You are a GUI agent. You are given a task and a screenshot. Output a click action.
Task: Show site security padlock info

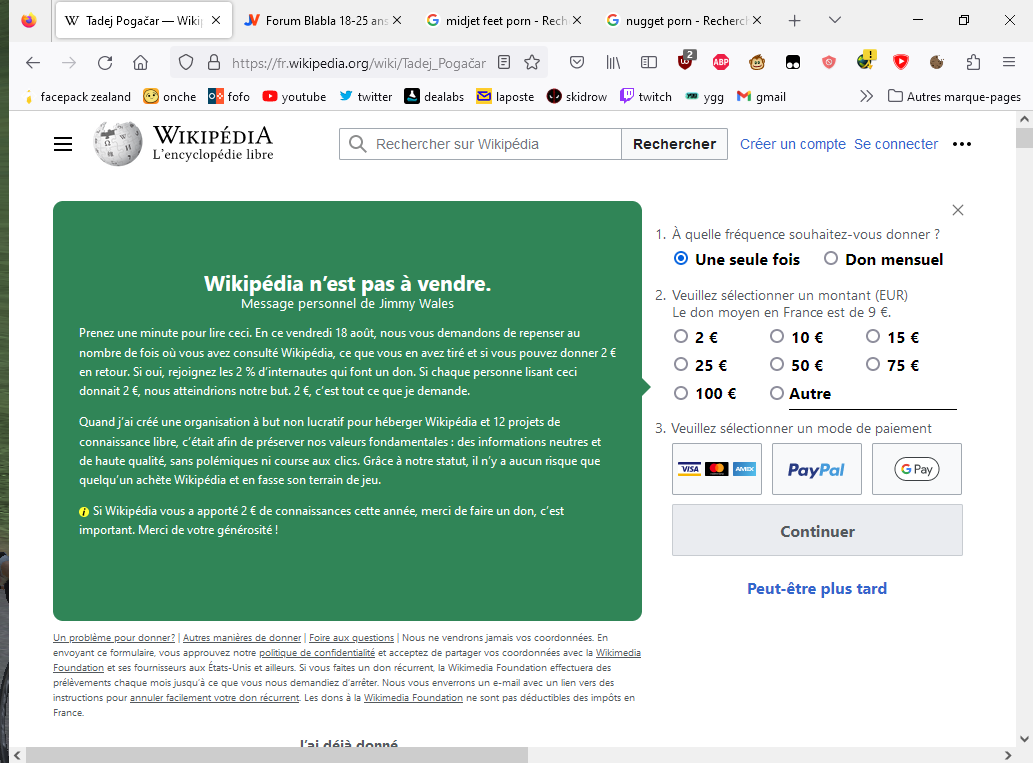click(213, 63)
